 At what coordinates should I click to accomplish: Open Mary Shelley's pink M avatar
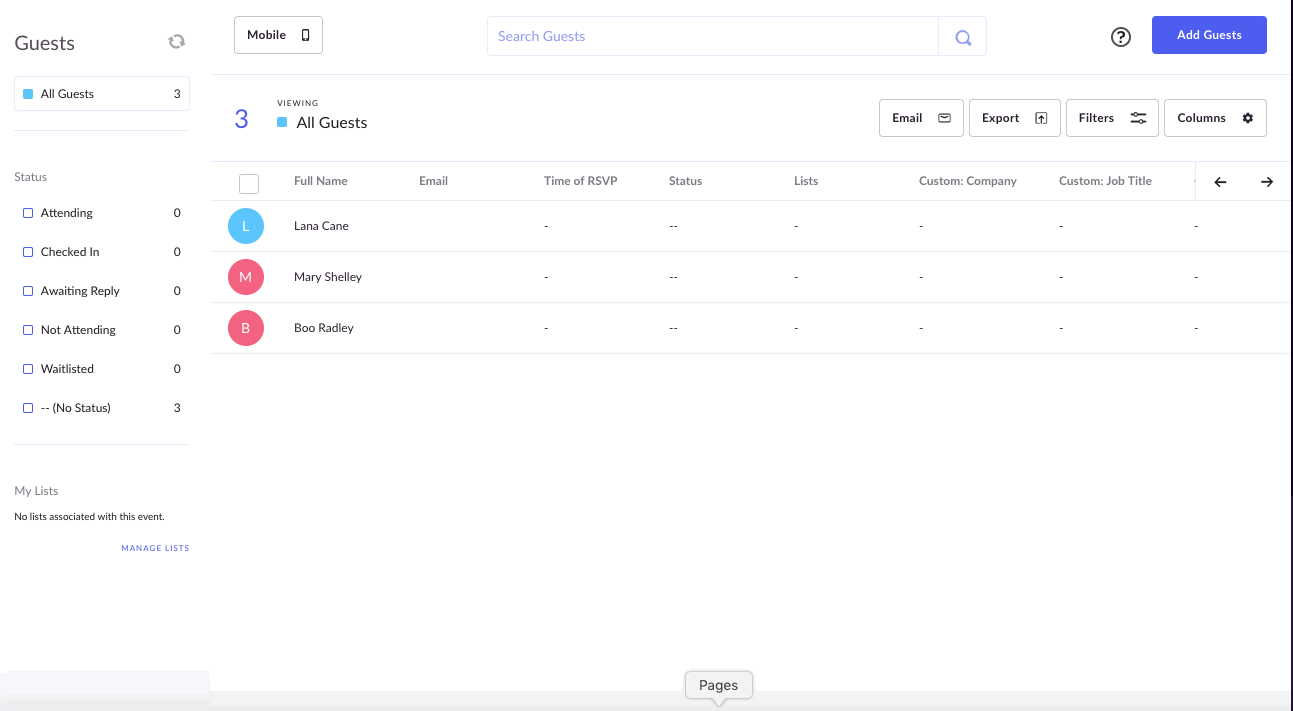[246, 277]
